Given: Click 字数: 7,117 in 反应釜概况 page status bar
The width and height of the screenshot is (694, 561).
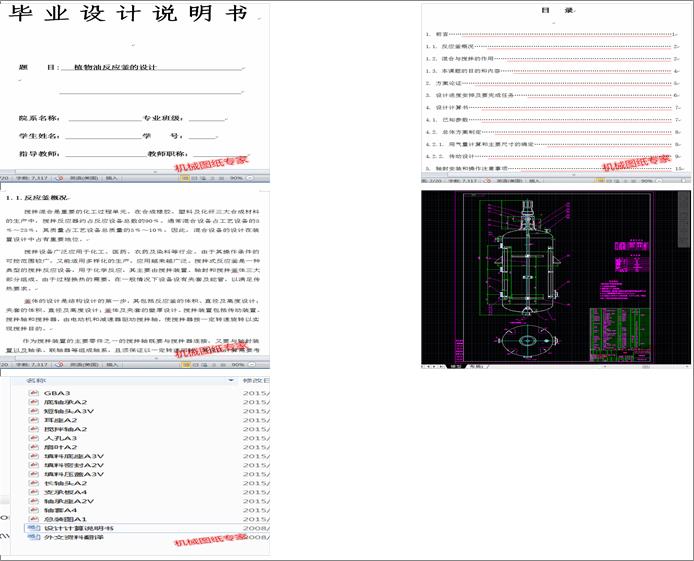Looking at the screenshot, I should [x=31, y=365].
